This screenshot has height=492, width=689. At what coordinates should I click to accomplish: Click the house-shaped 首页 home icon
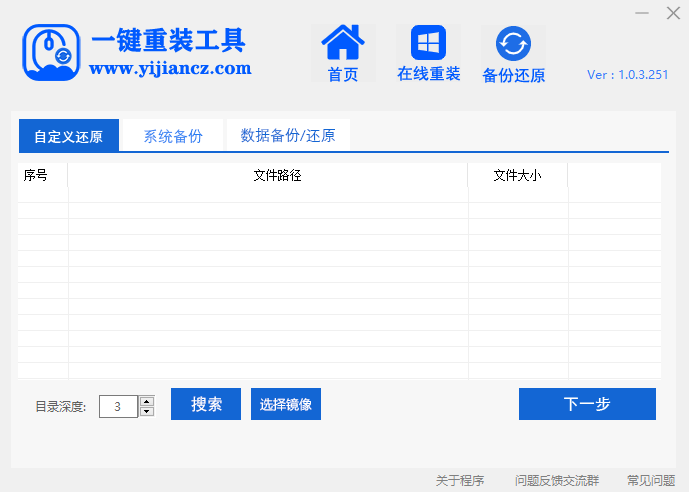(343, 44)
